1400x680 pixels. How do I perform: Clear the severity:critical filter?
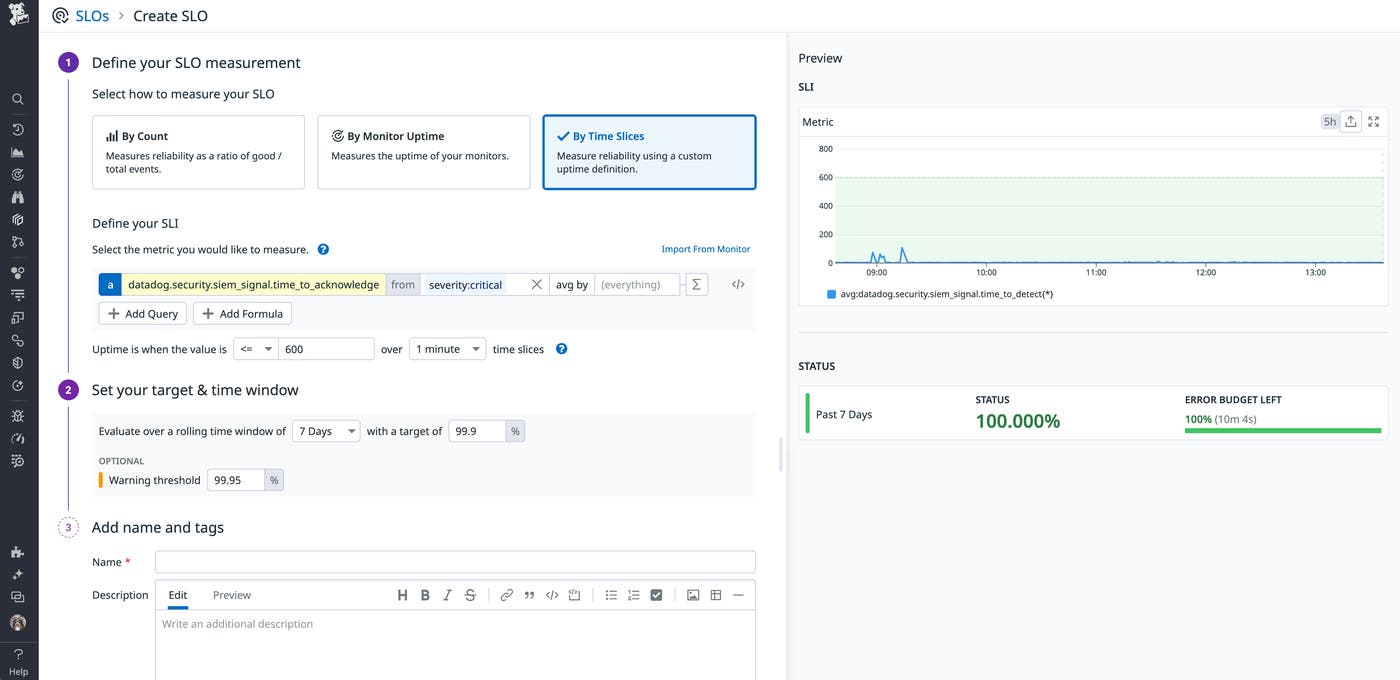click(536, 285)
